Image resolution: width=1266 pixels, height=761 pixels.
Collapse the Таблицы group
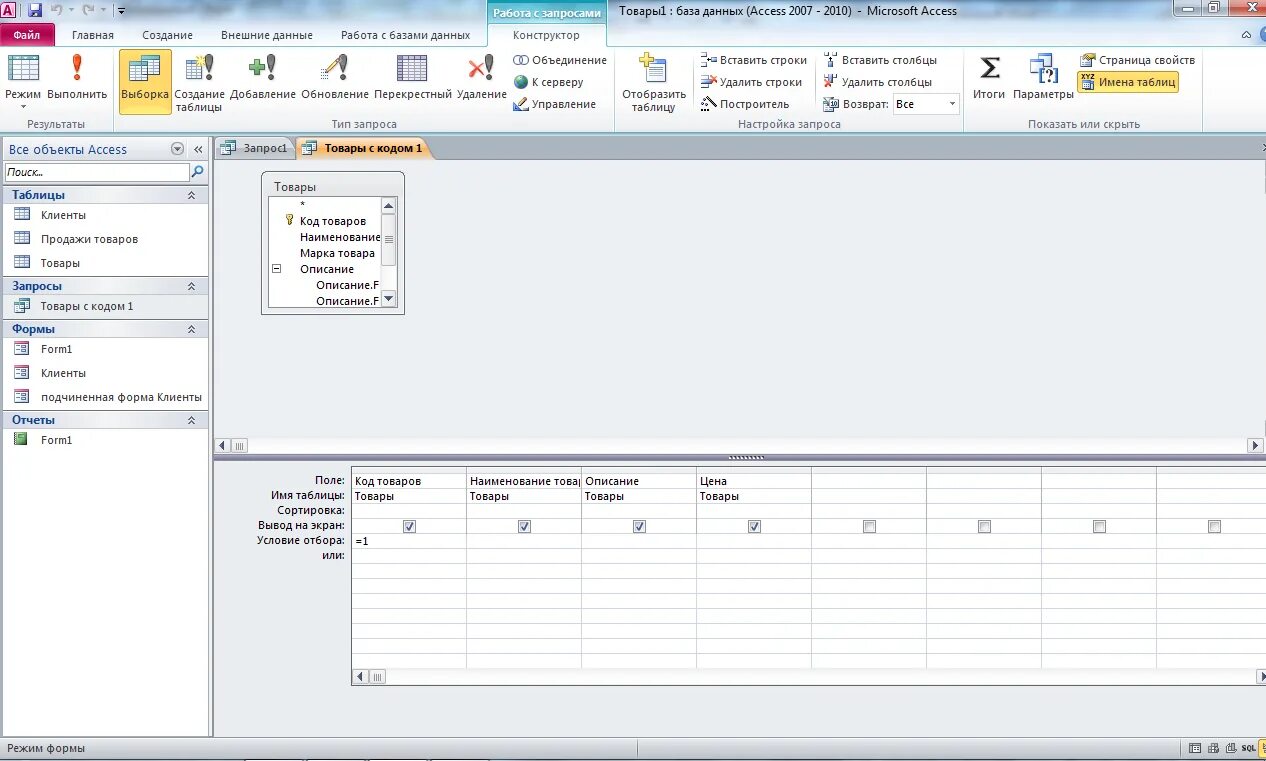coord(191,195)
